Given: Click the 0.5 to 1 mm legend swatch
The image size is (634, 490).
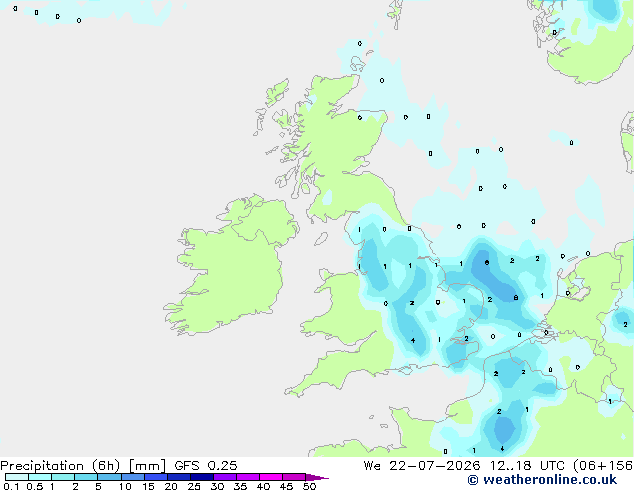Looking at the screenshot, I should click(40, 477).
